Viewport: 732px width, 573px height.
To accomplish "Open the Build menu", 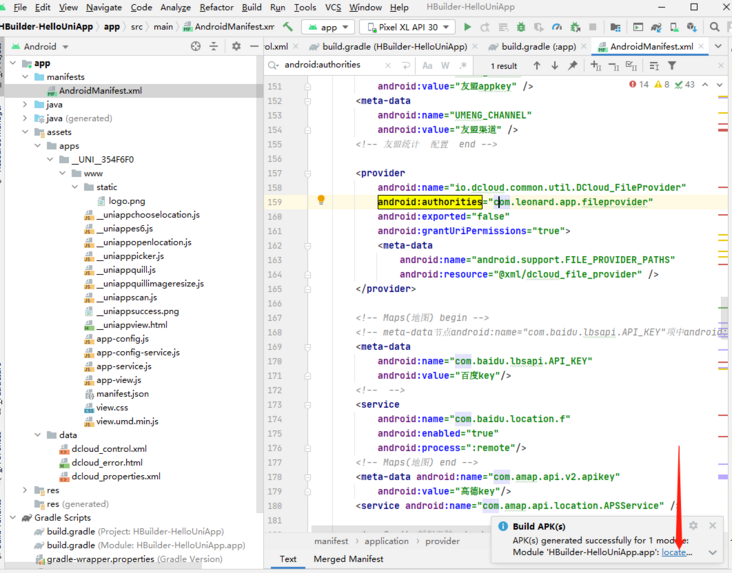I will (252, 7).
